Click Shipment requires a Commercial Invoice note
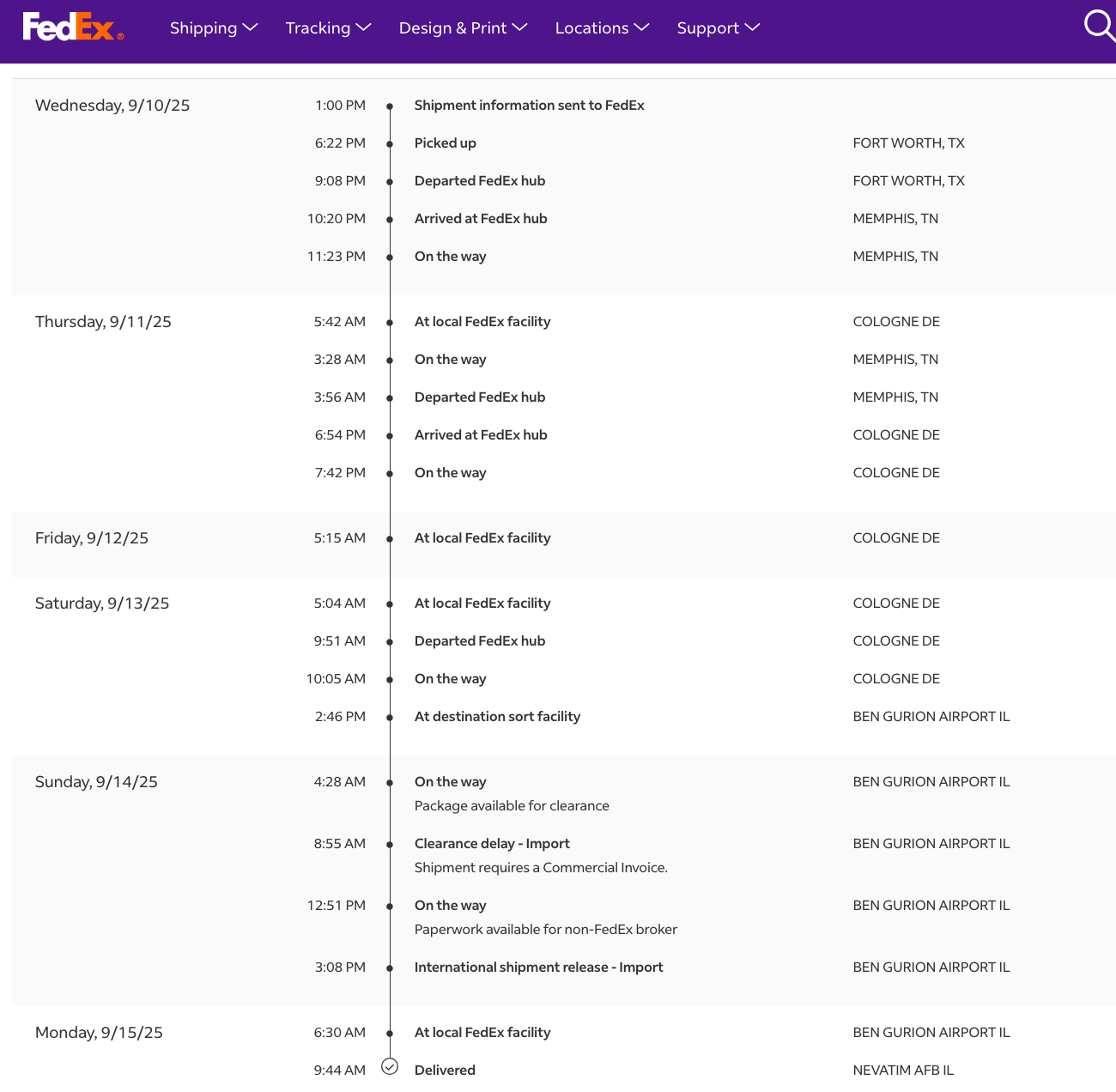 click(x=541, y=868)
